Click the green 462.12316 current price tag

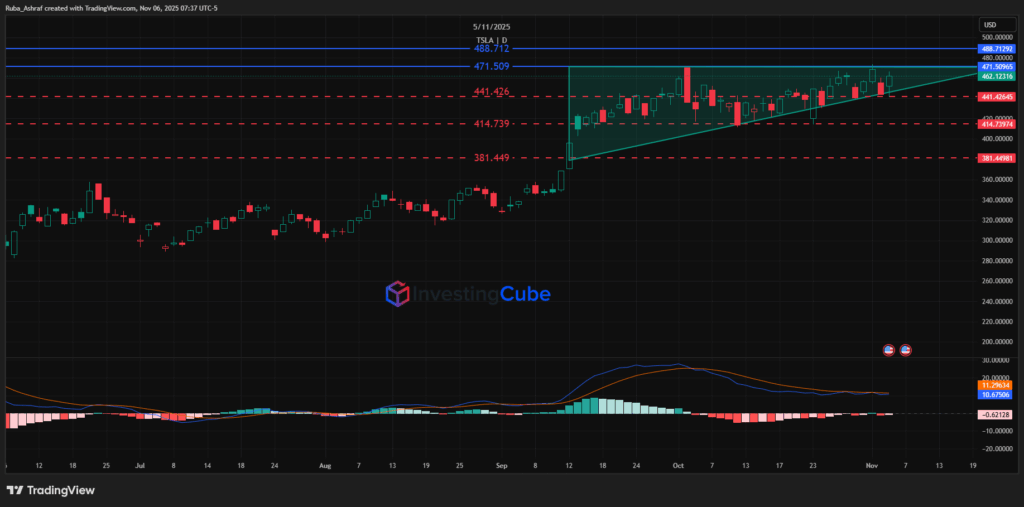[998, 75]
